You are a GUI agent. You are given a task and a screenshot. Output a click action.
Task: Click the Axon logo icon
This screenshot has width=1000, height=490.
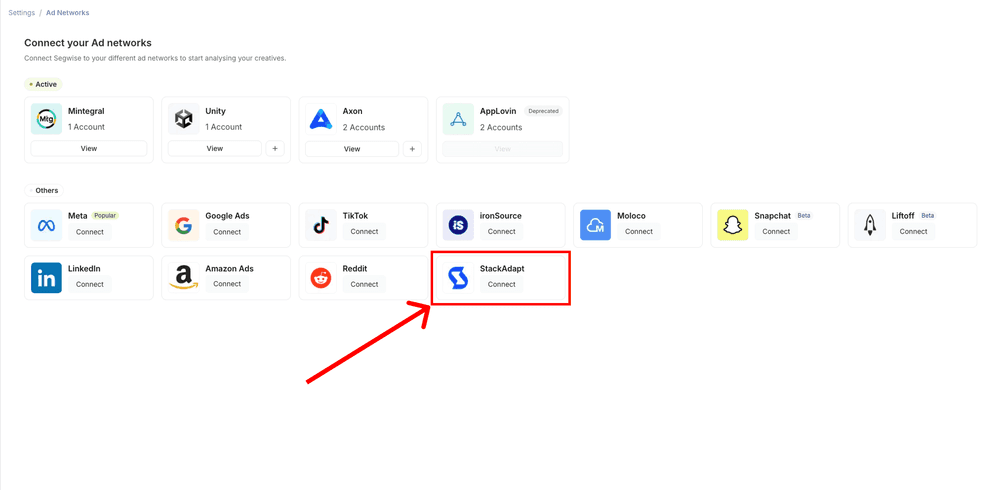tap(321, 119)
